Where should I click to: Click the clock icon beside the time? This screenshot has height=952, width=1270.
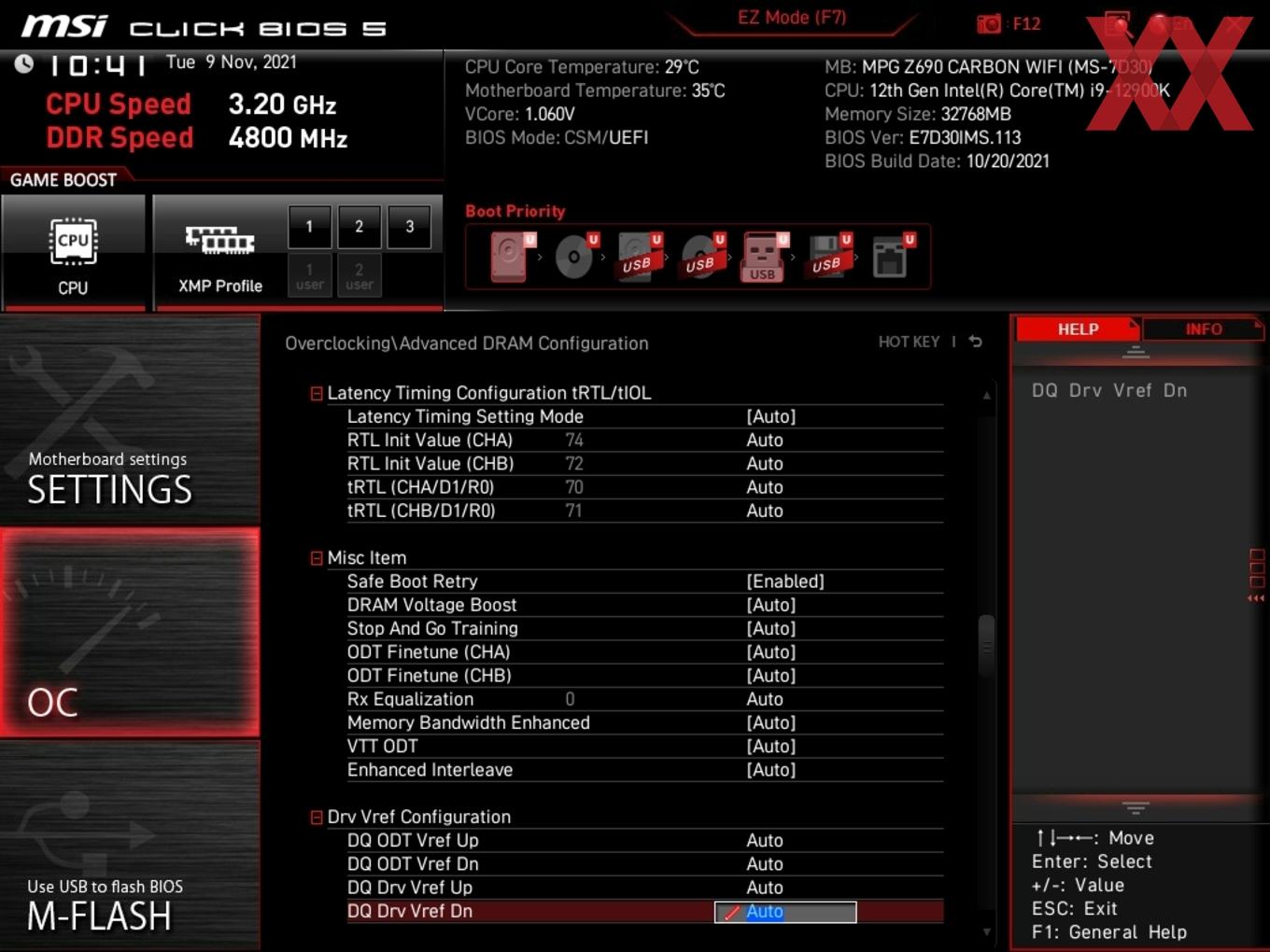(x=24, y=63)
